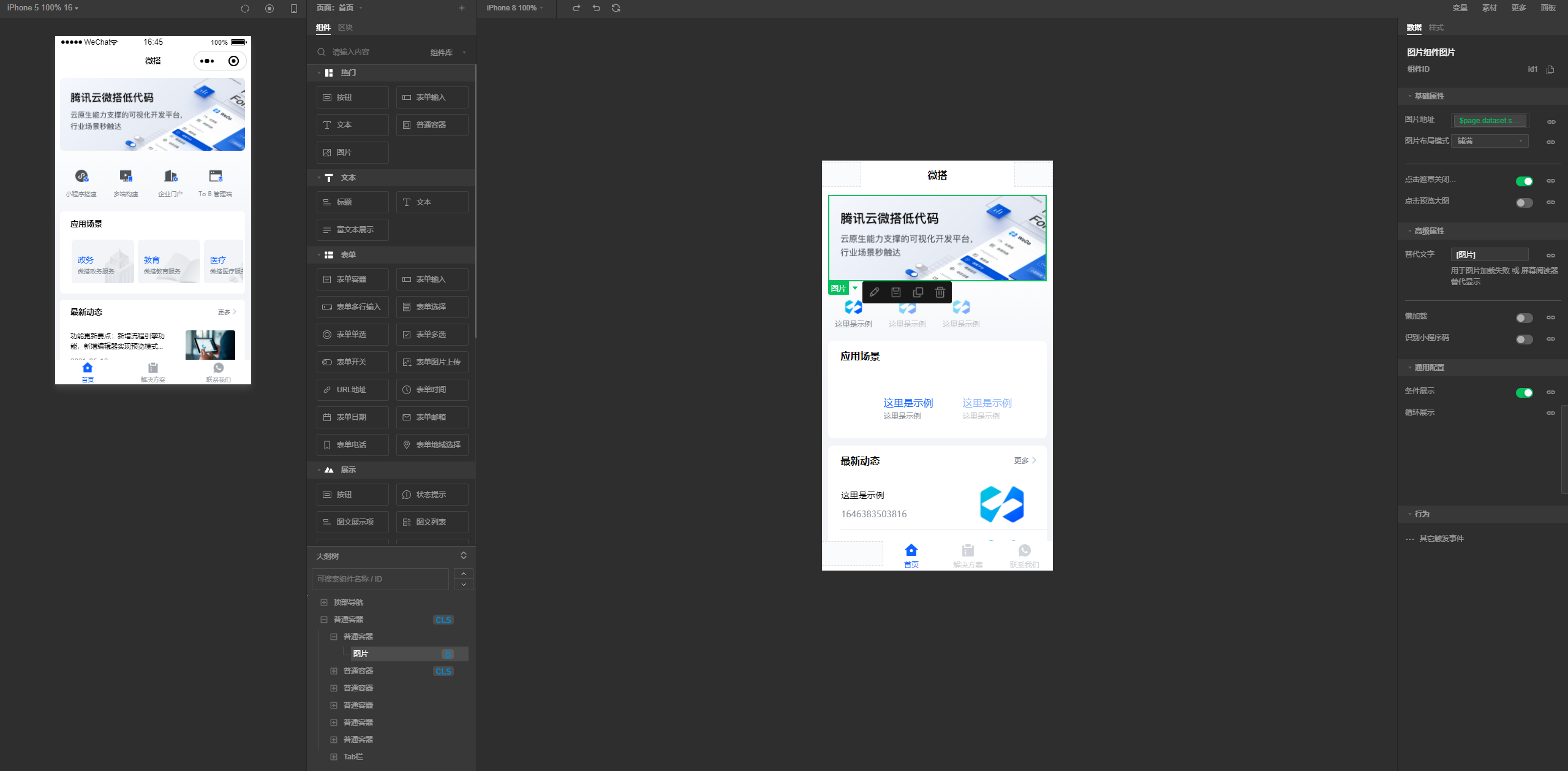
Task: Open the dropdown arrow beside the 图片 label
Action: pyautogui.click(x=855, y=288)
